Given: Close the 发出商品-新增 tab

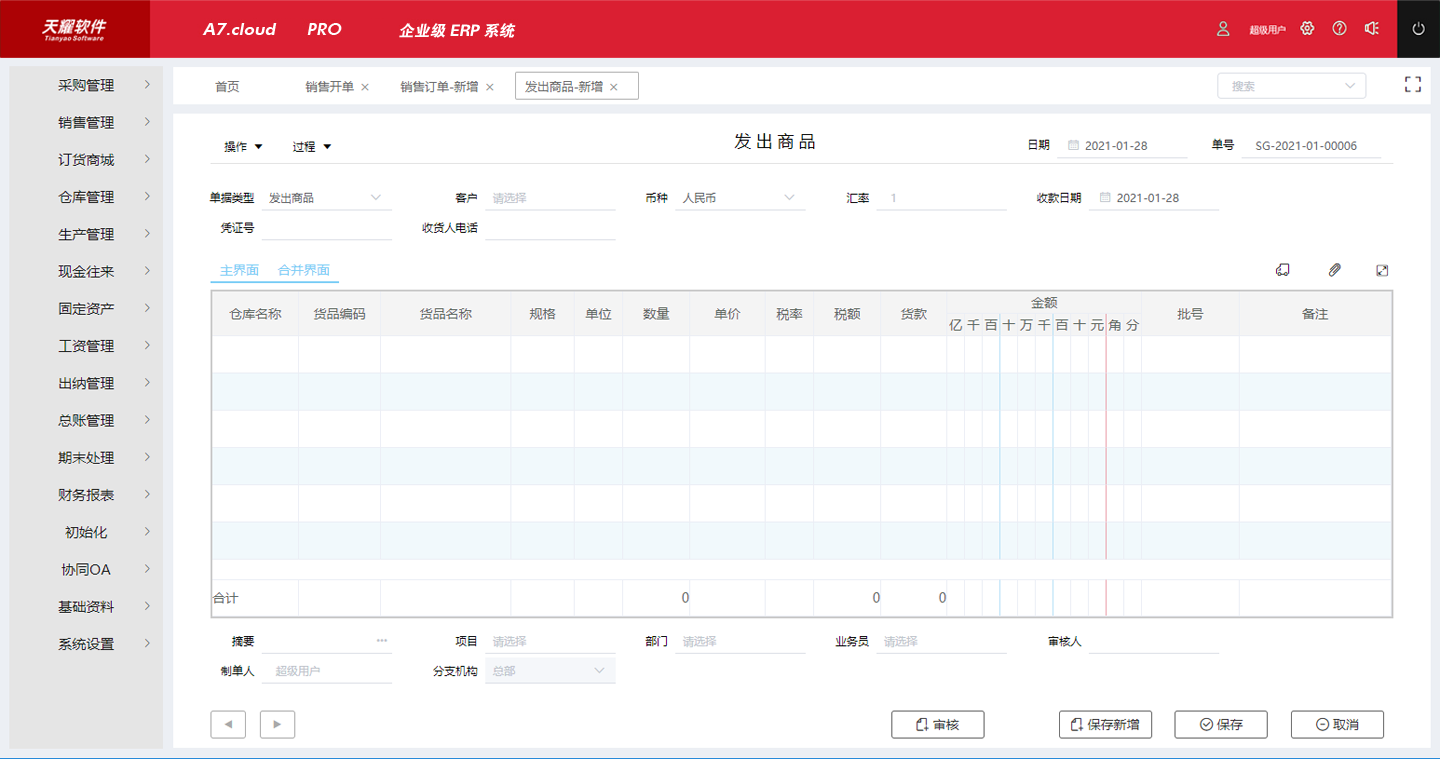Looking at the screenshot, I should click(x=614, y=87).
